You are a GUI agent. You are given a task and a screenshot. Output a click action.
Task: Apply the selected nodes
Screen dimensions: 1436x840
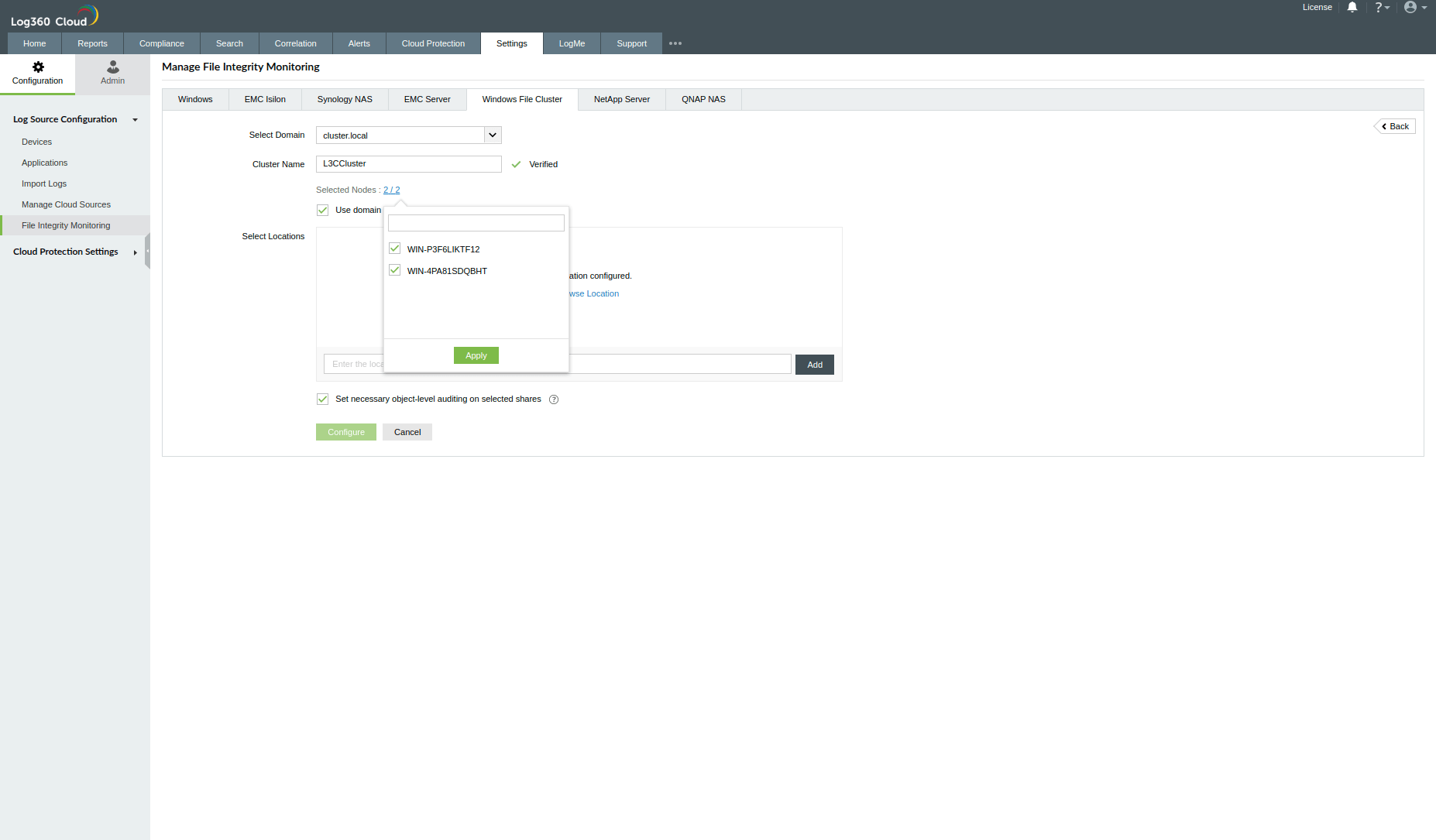476,355
